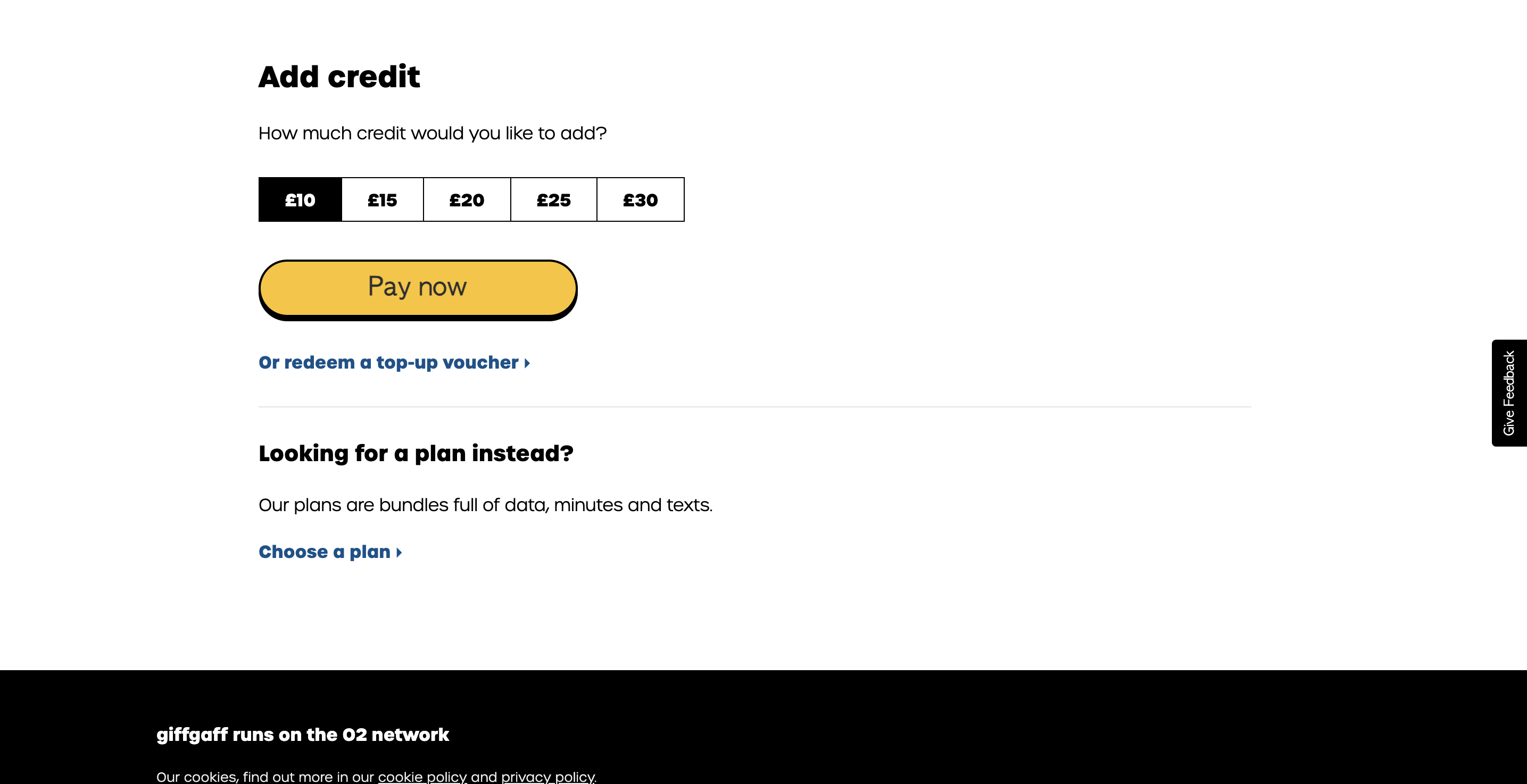1527x784 pixels.
Task: Click the 'Looking for a plan instead?' heading
Action: 416,453
